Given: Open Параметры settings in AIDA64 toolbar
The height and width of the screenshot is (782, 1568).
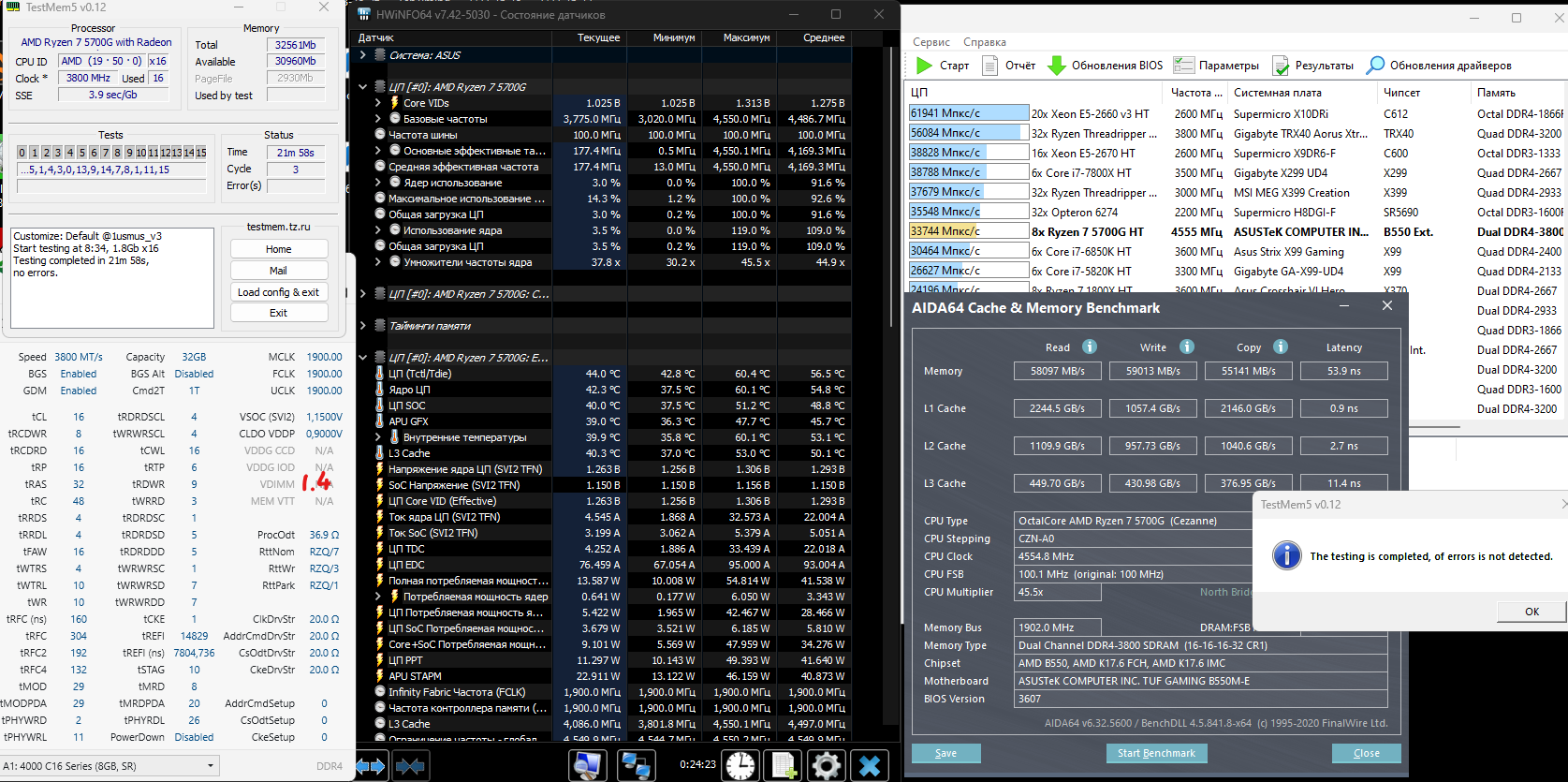Looking at the screenshot, I should 1217,66.
